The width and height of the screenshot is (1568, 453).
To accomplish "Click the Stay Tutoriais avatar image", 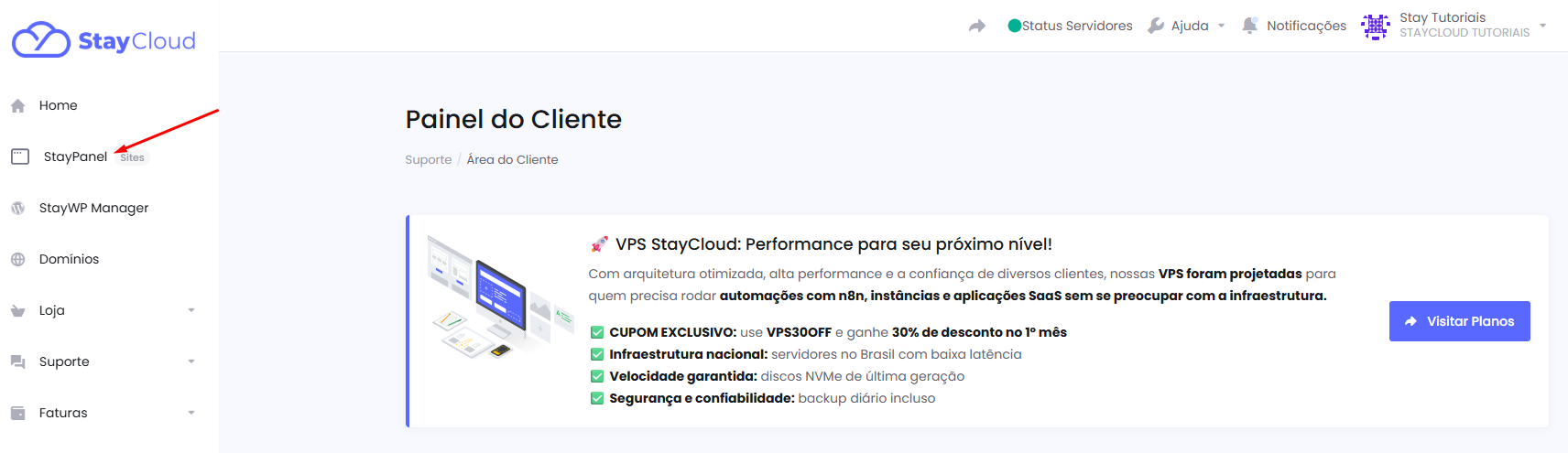I will pyautogui.click(x=1376, y=26).
